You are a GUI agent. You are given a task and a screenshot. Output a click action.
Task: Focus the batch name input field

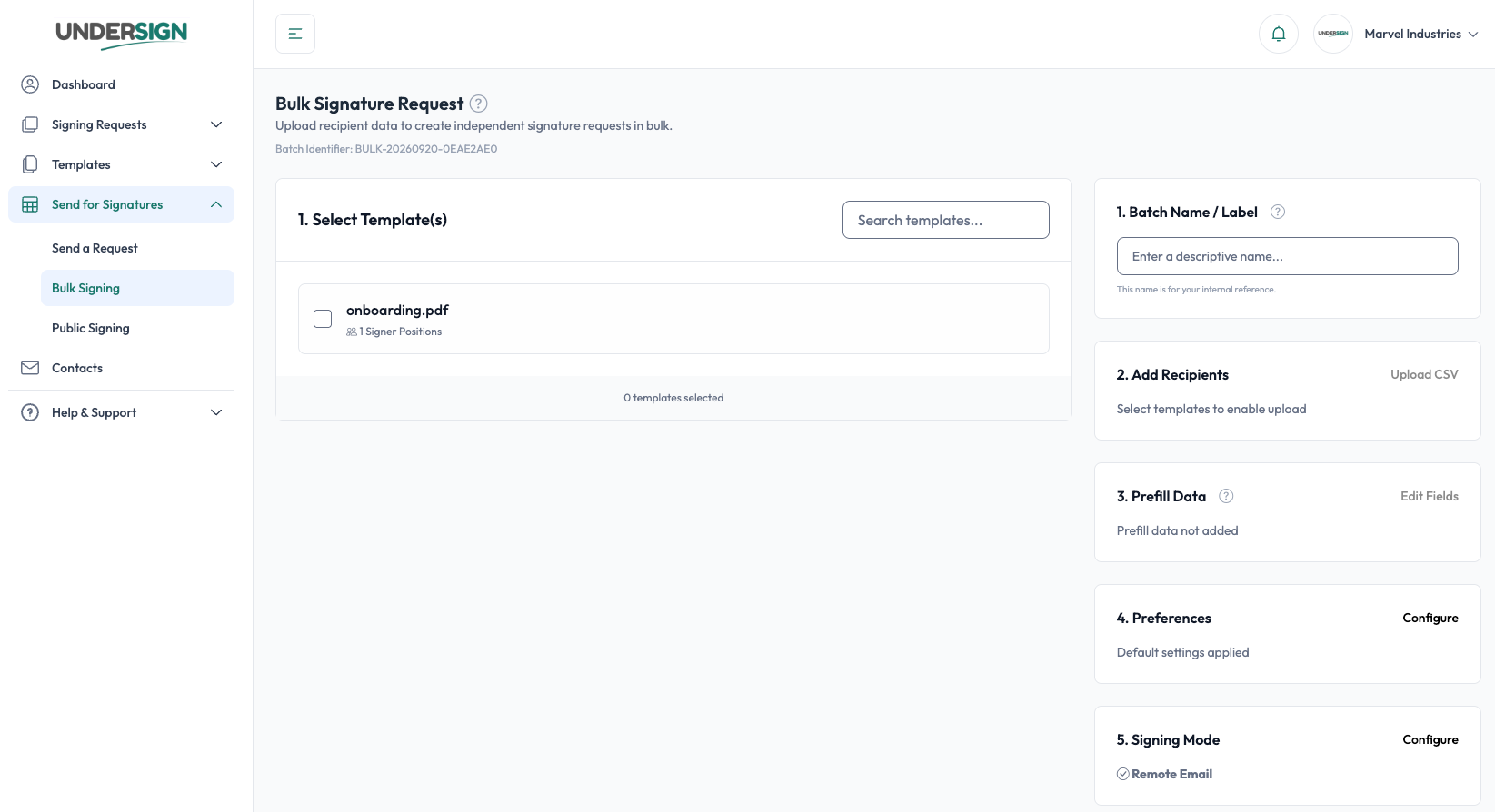[x=1288, y=256]
